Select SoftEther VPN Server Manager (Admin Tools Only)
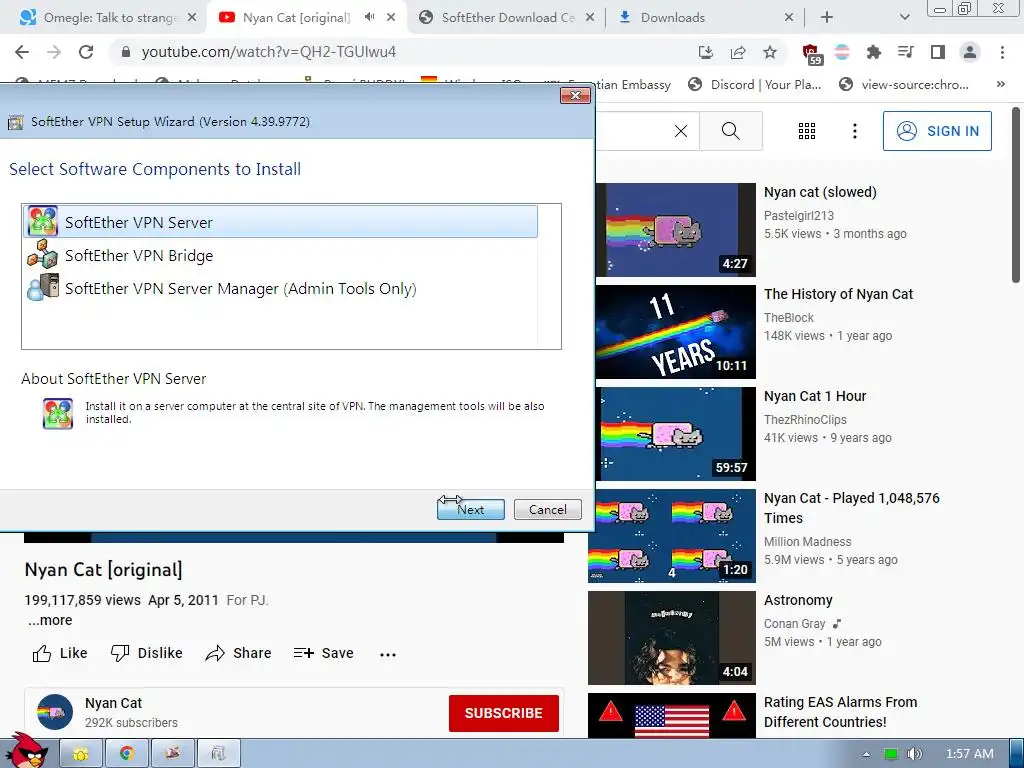The height and width of the screenshot is (768, 1024). tap(281, 289)
